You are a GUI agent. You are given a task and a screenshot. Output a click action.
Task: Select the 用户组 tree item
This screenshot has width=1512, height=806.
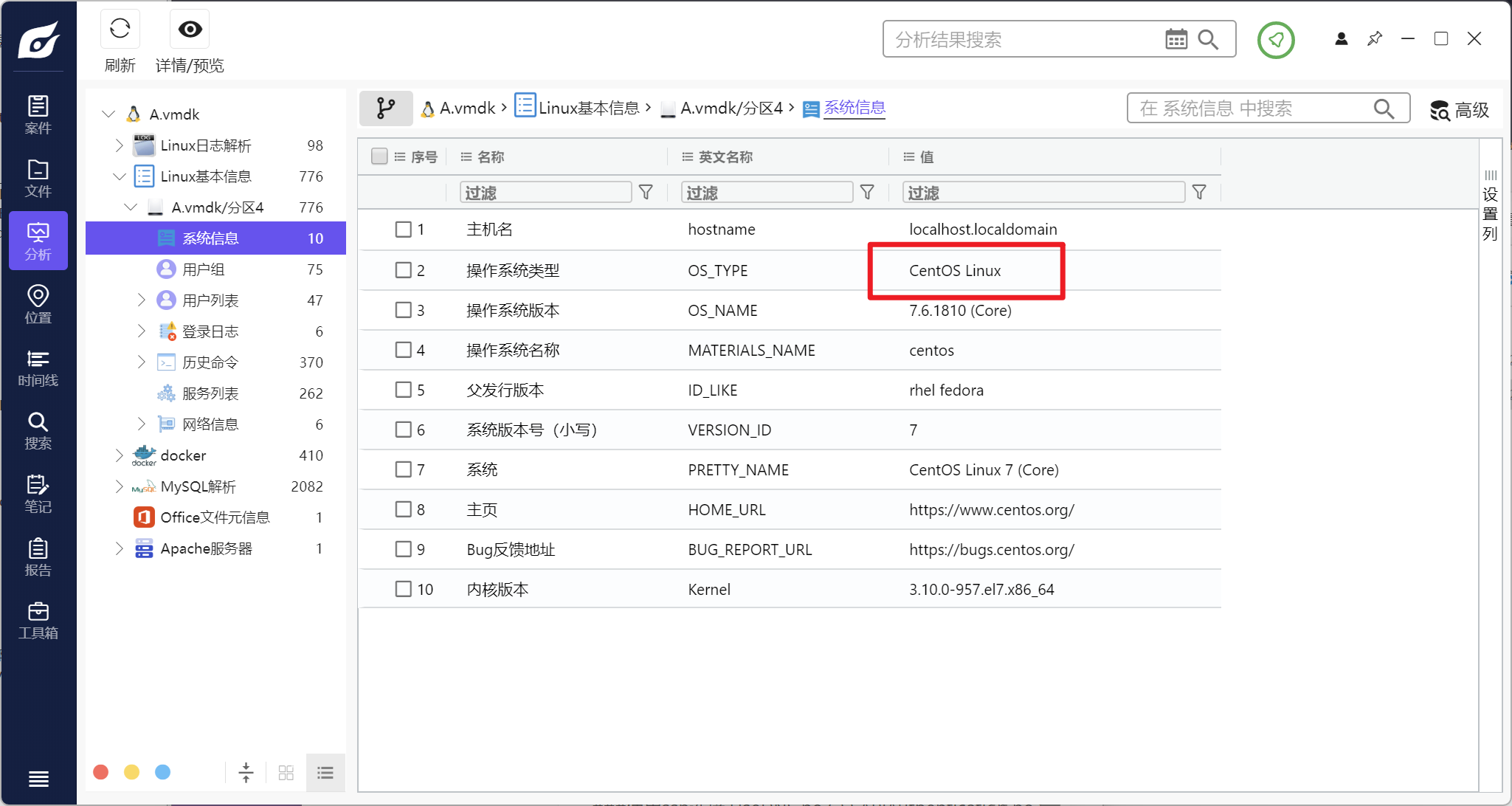[215, 269]
